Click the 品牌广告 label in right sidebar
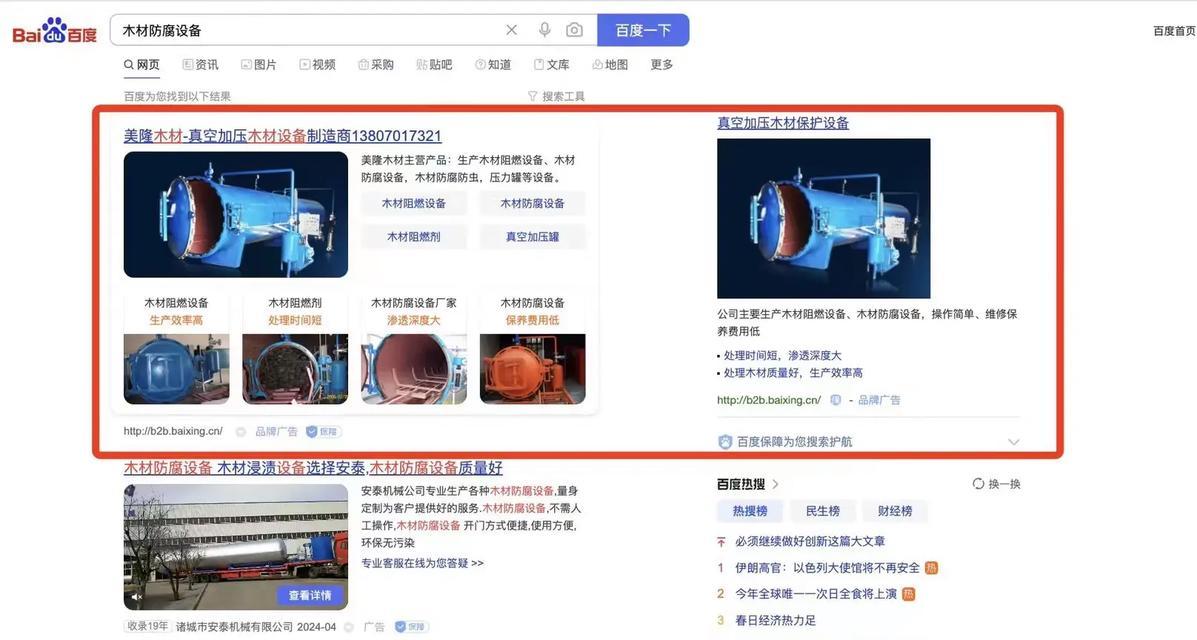1197x640 pixels. click(x=879, y=400)
